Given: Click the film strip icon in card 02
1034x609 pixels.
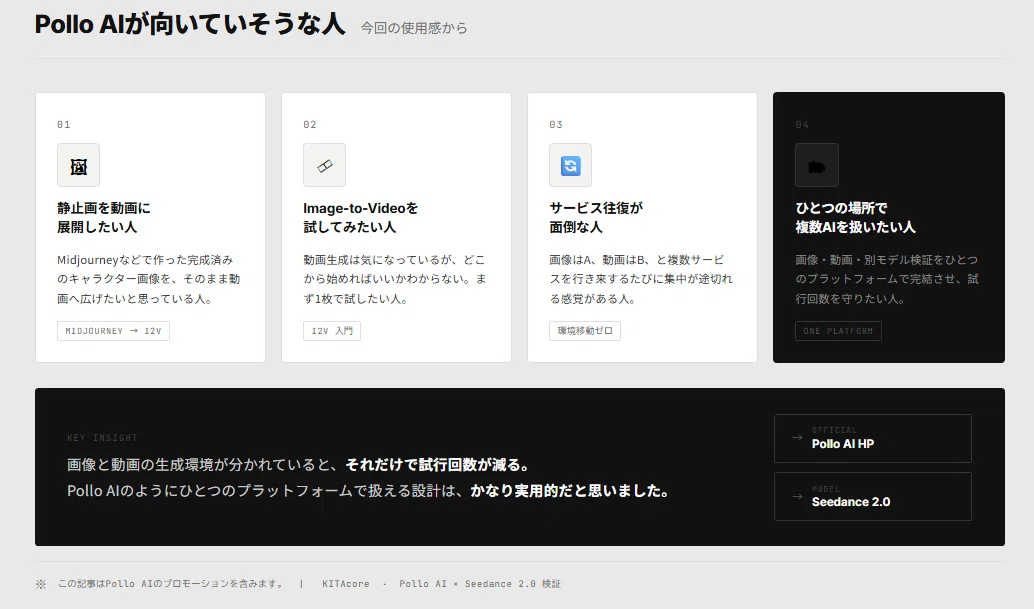Looking at the screenshot, I should point(324,165).
